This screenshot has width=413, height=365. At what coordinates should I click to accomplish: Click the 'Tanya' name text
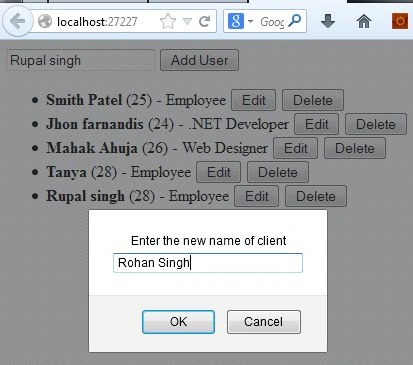[x=66, y=172]
